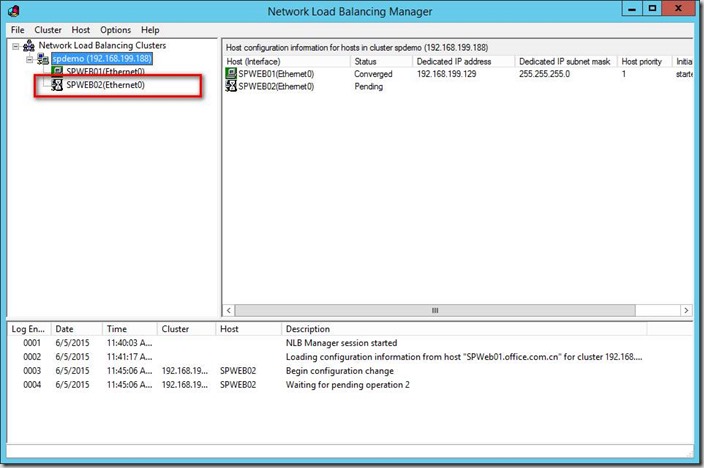The image size is (704, 468).
Task: Click the NLB Manager app icon in title bar
Action: pos(14,12)
